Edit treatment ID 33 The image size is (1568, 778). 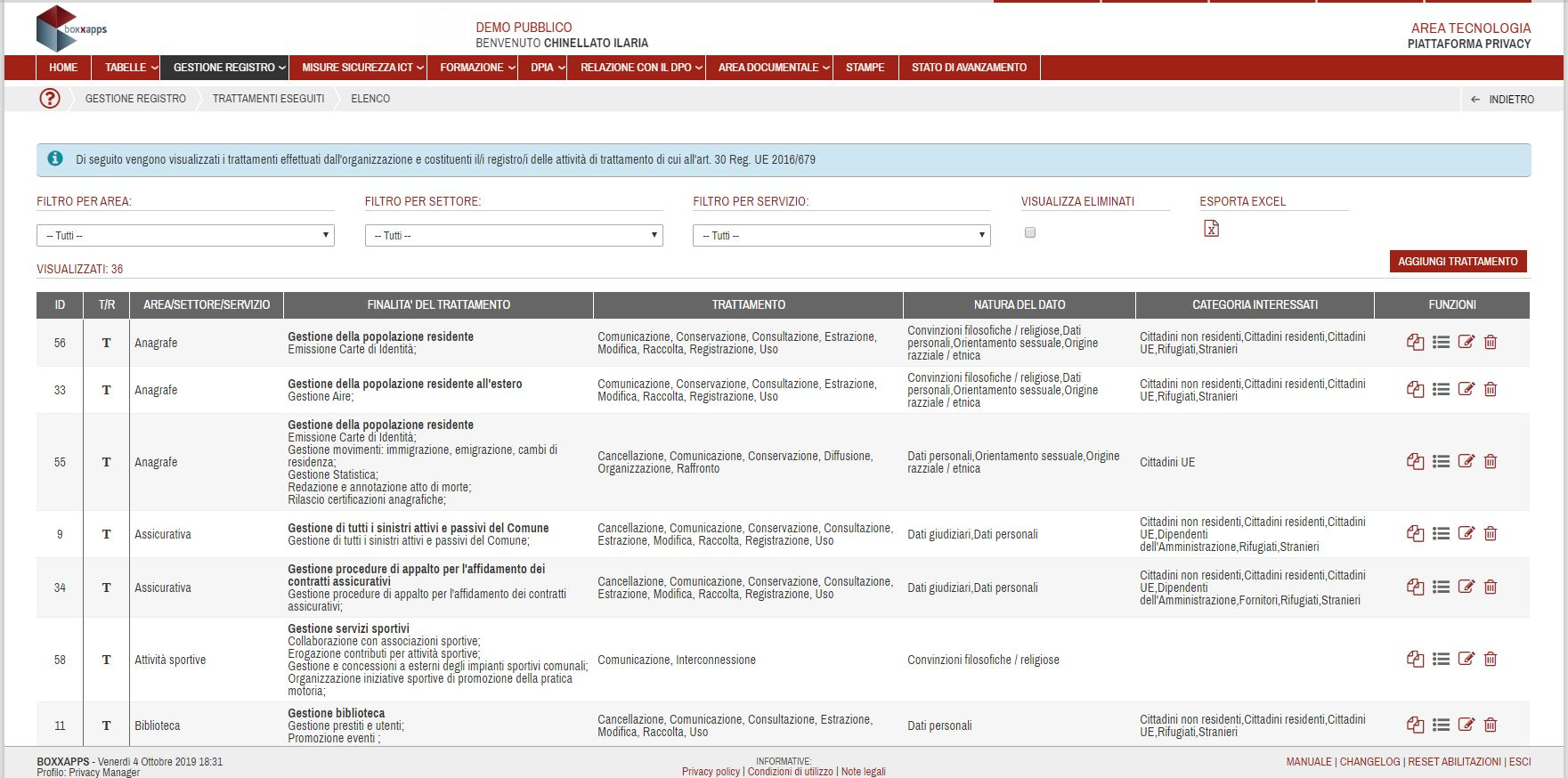pos(1466,390)
